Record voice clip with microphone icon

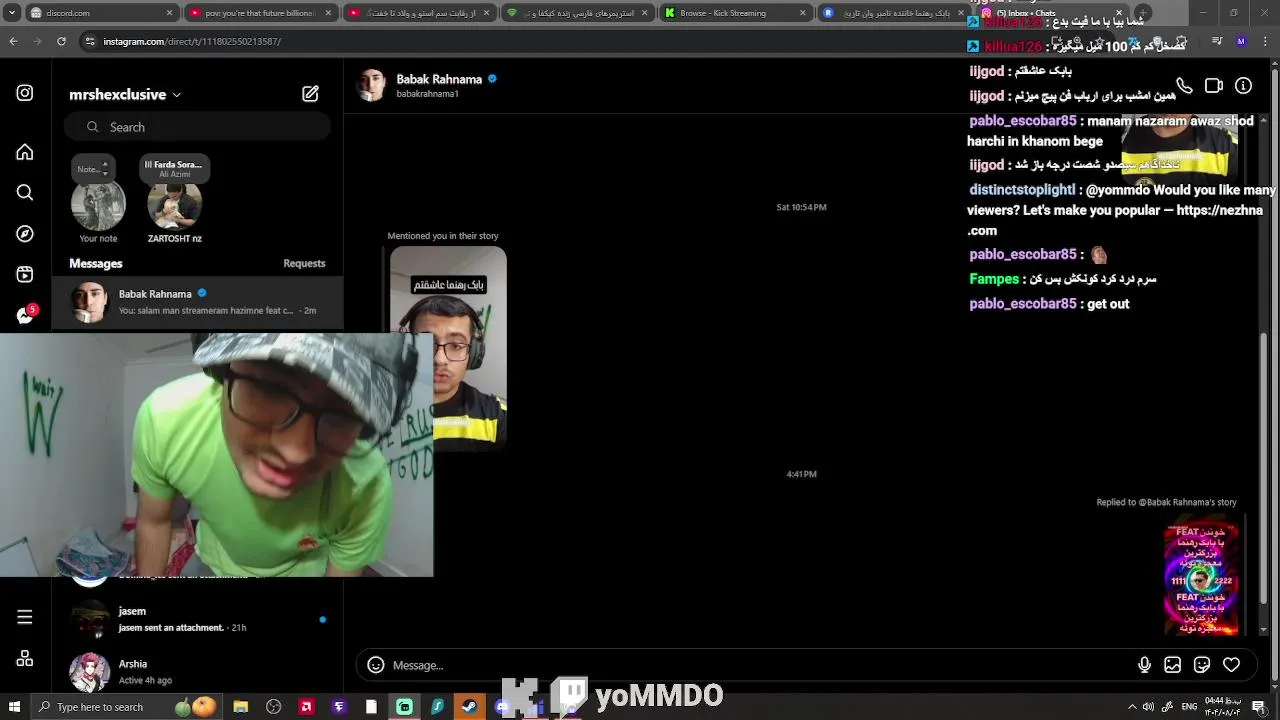coord(1144,665)
